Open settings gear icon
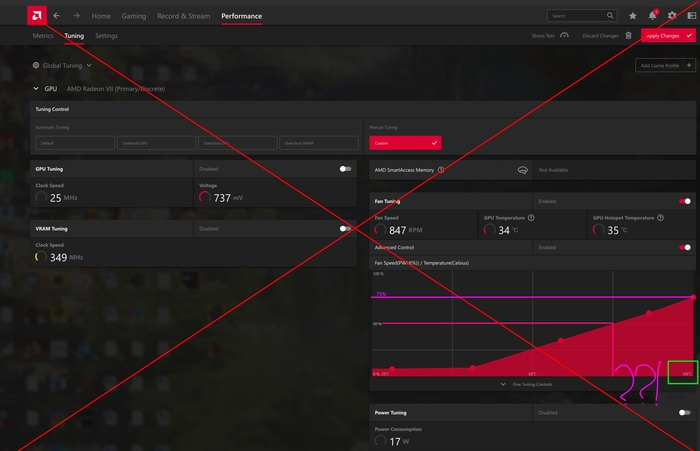This screenshot has height=451, width=700. (x=672, y=16)
